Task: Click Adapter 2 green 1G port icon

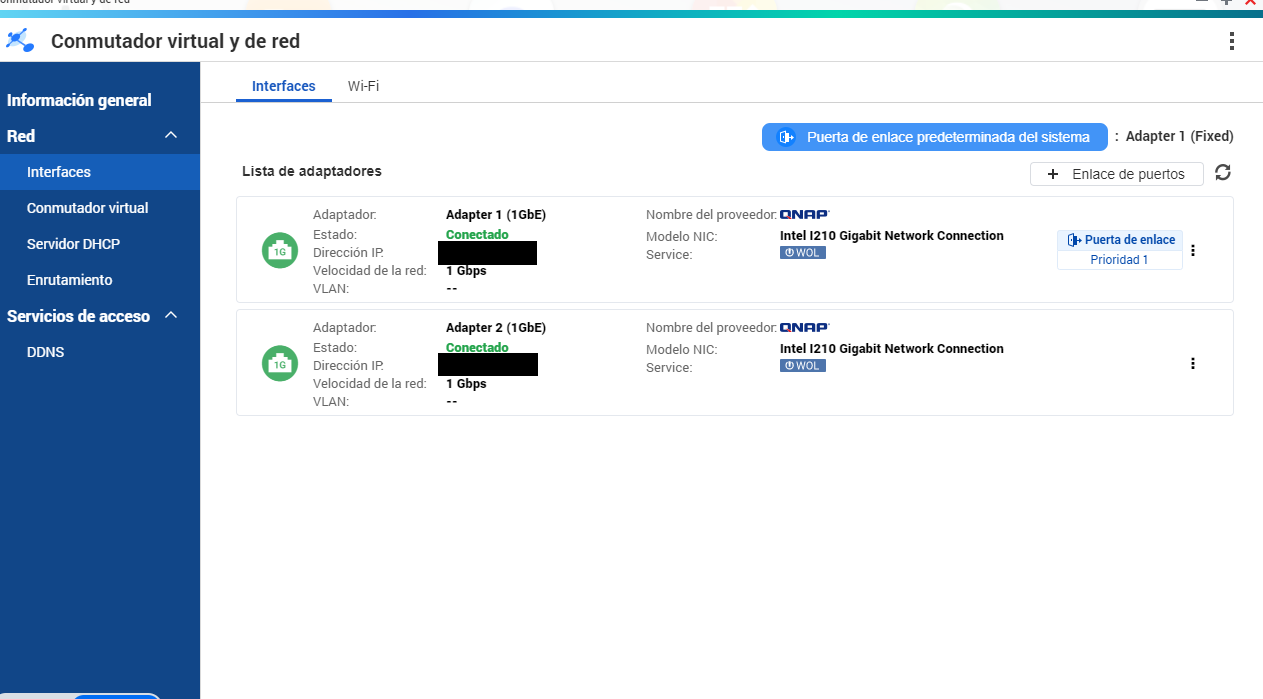Action: pos(280,364)
